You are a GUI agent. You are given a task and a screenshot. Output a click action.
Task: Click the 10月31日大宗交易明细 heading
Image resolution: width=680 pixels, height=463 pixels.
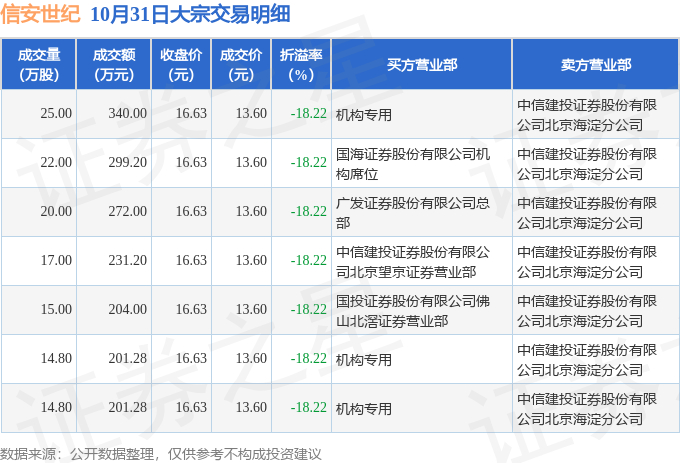[x=190, y=14]
